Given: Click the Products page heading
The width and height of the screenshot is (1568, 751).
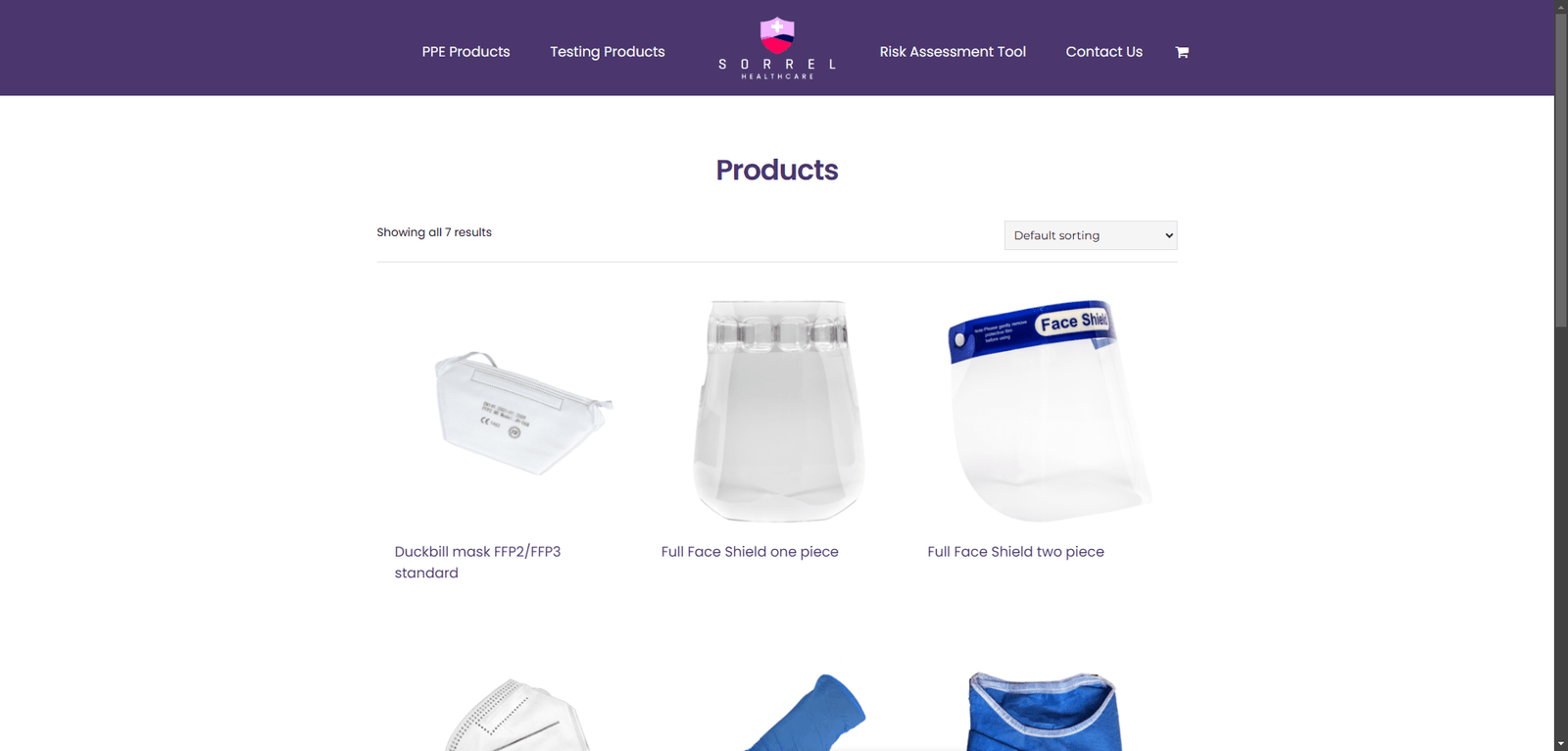Looking at the screenshot, I should click(x=777, y=170).
